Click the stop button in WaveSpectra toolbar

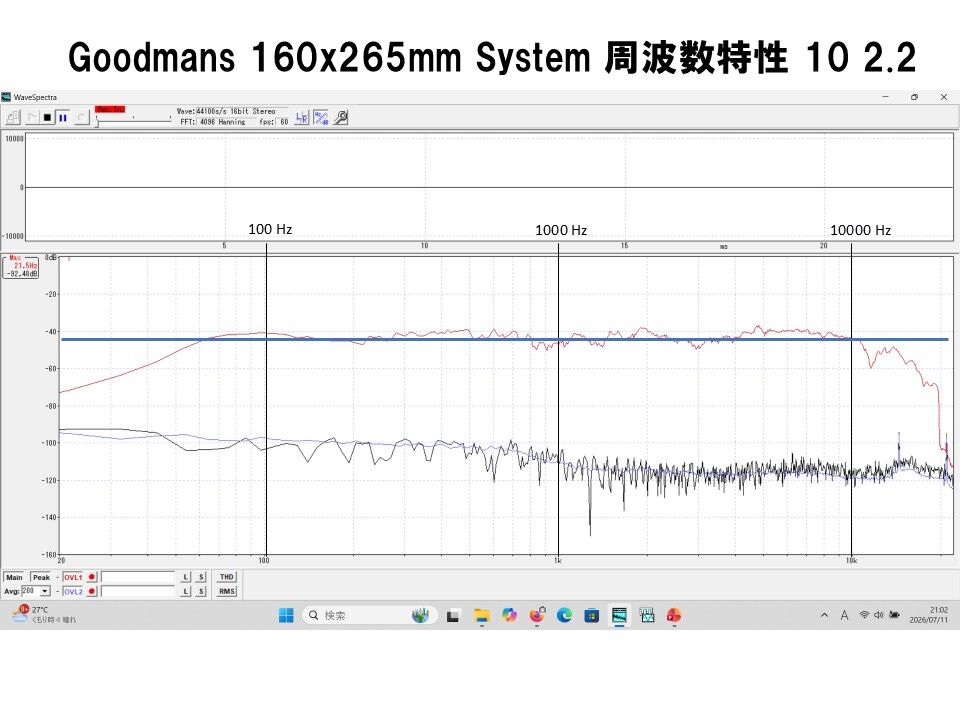(x=48, y=118)
